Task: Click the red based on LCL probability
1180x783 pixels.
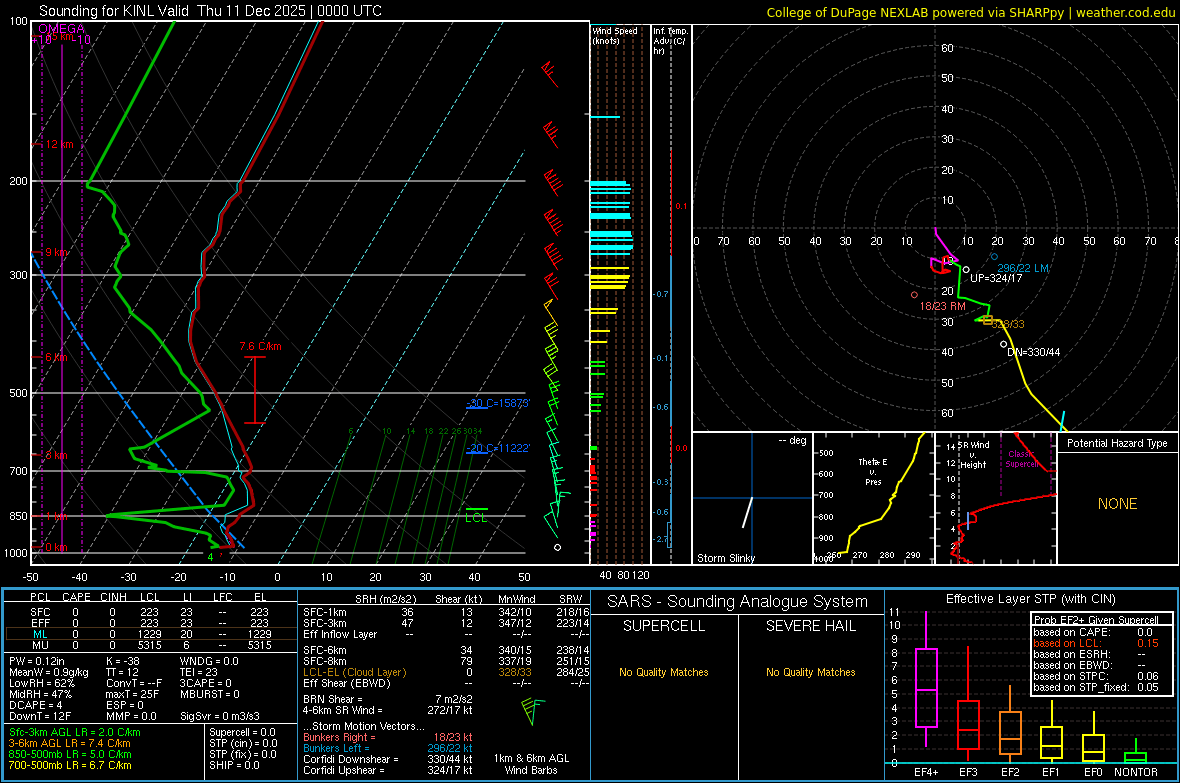Action: [x=1096, y=643]
